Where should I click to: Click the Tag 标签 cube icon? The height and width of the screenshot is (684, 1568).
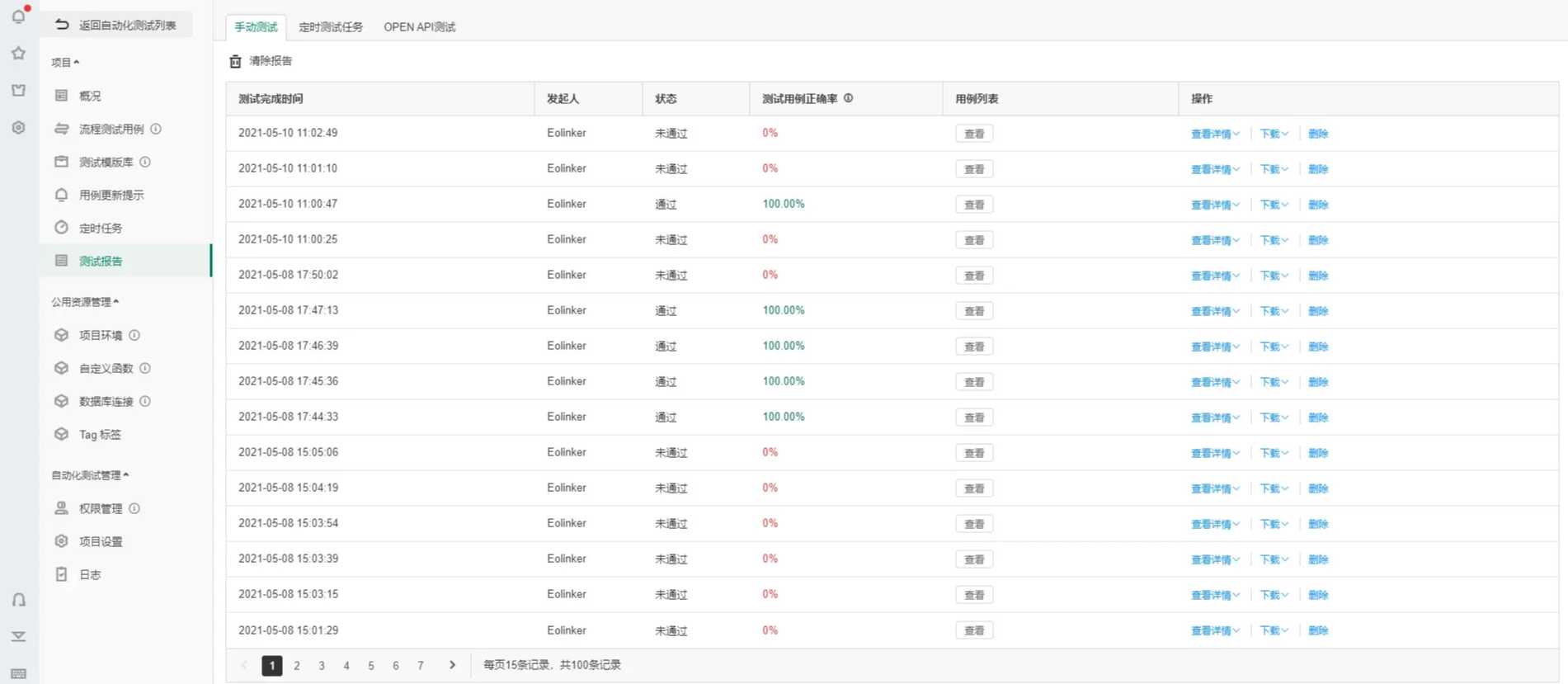(x=61, y=434)
